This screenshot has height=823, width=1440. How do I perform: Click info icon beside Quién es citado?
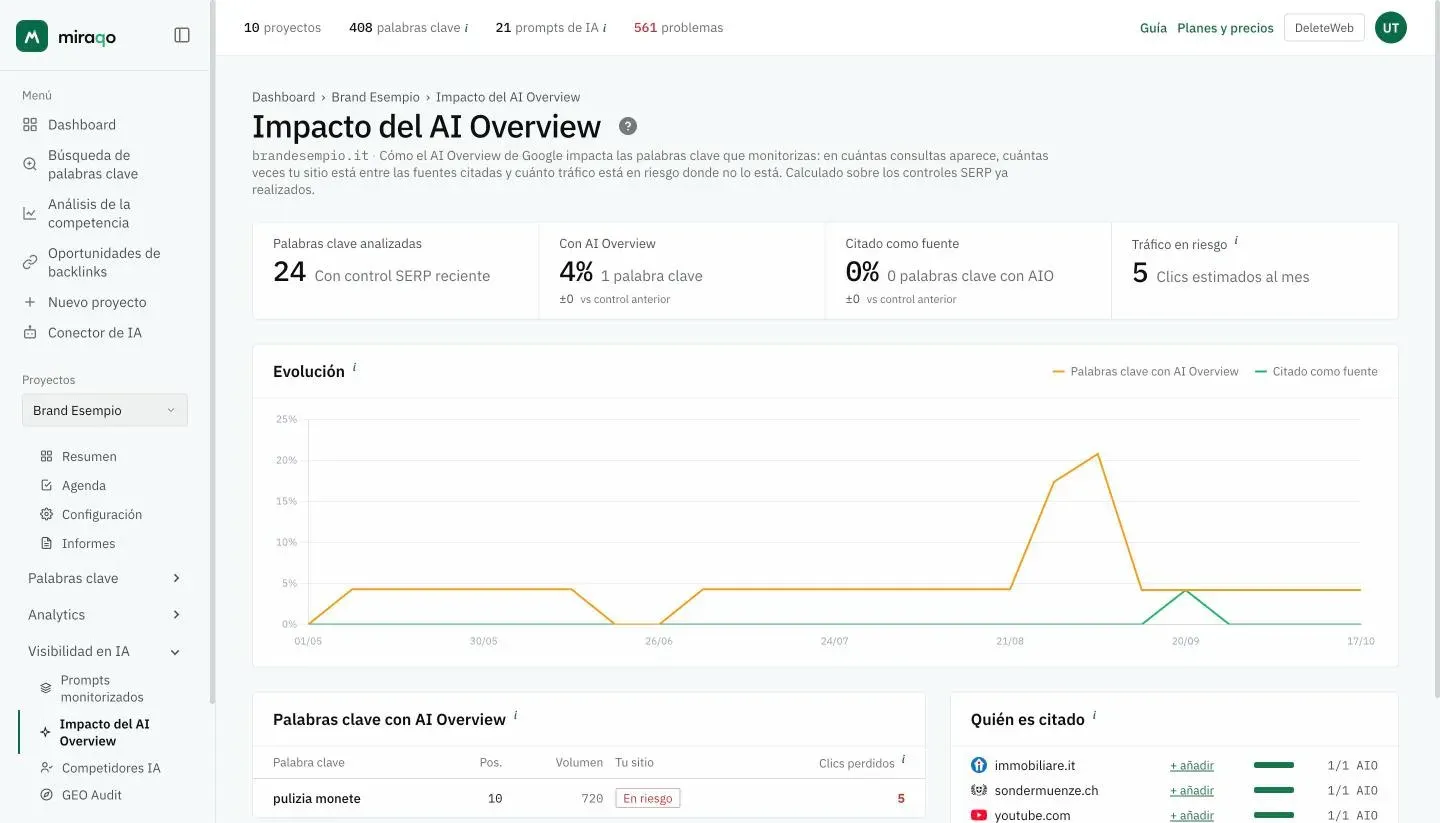1094,716
